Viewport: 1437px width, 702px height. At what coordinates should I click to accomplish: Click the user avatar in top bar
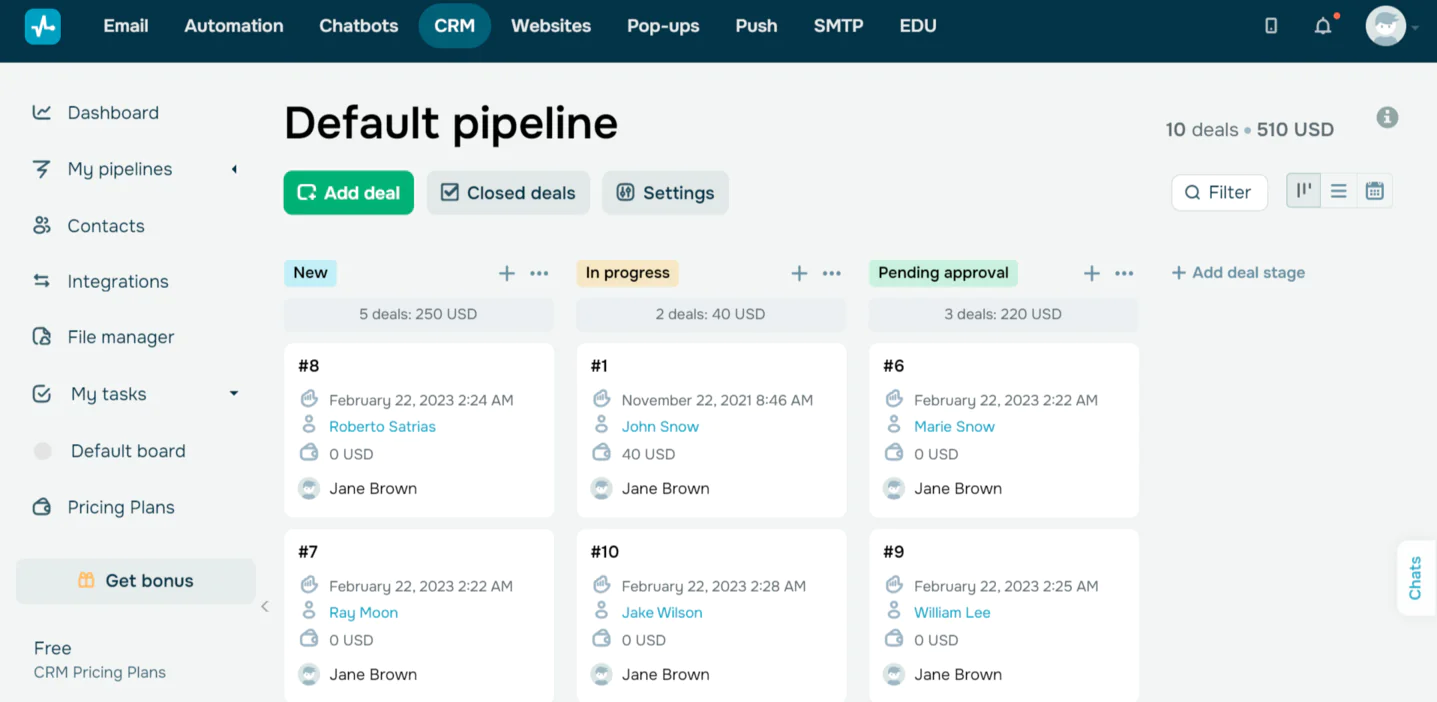[x=1386, y=26]
